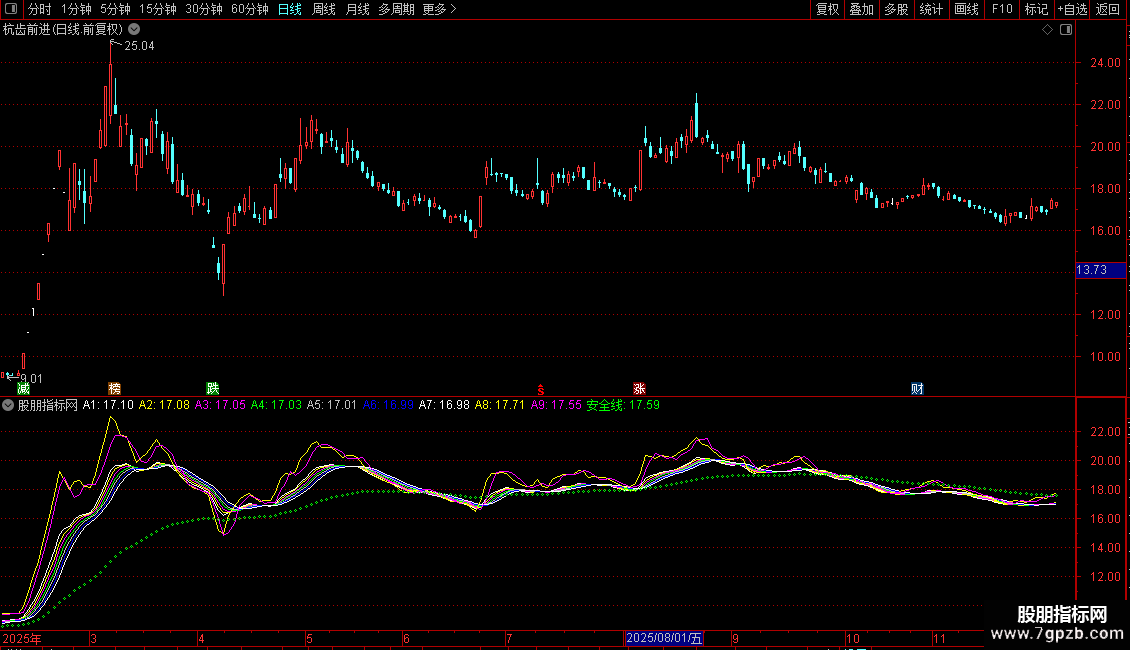Expand the 更多 periods menu
Image resolution: width=1130 pixels, height=650 pixels.
point(439,9)
